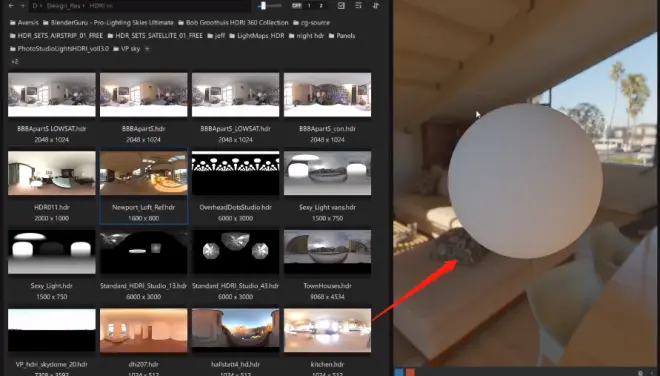Open the Aversis folder
This screenshot has width=660, height=376.
point(24,23)
